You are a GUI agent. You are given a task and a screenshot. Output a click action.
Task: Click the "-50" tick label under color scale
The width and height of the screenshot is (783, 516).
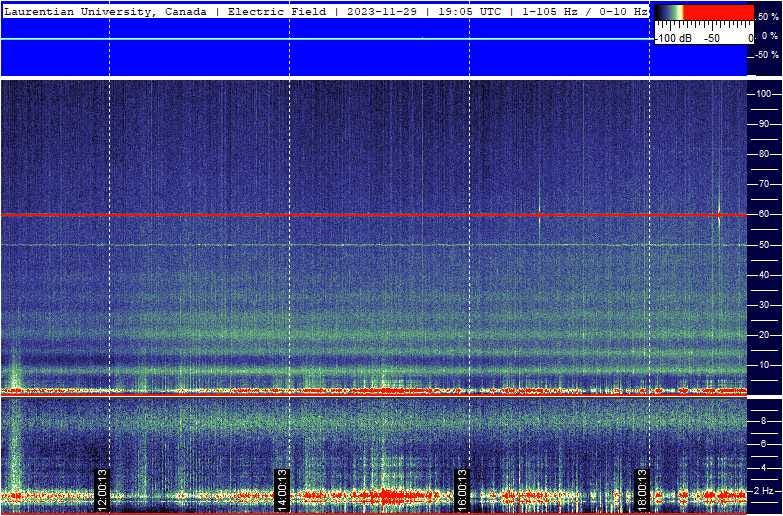[x=713, y=38]
